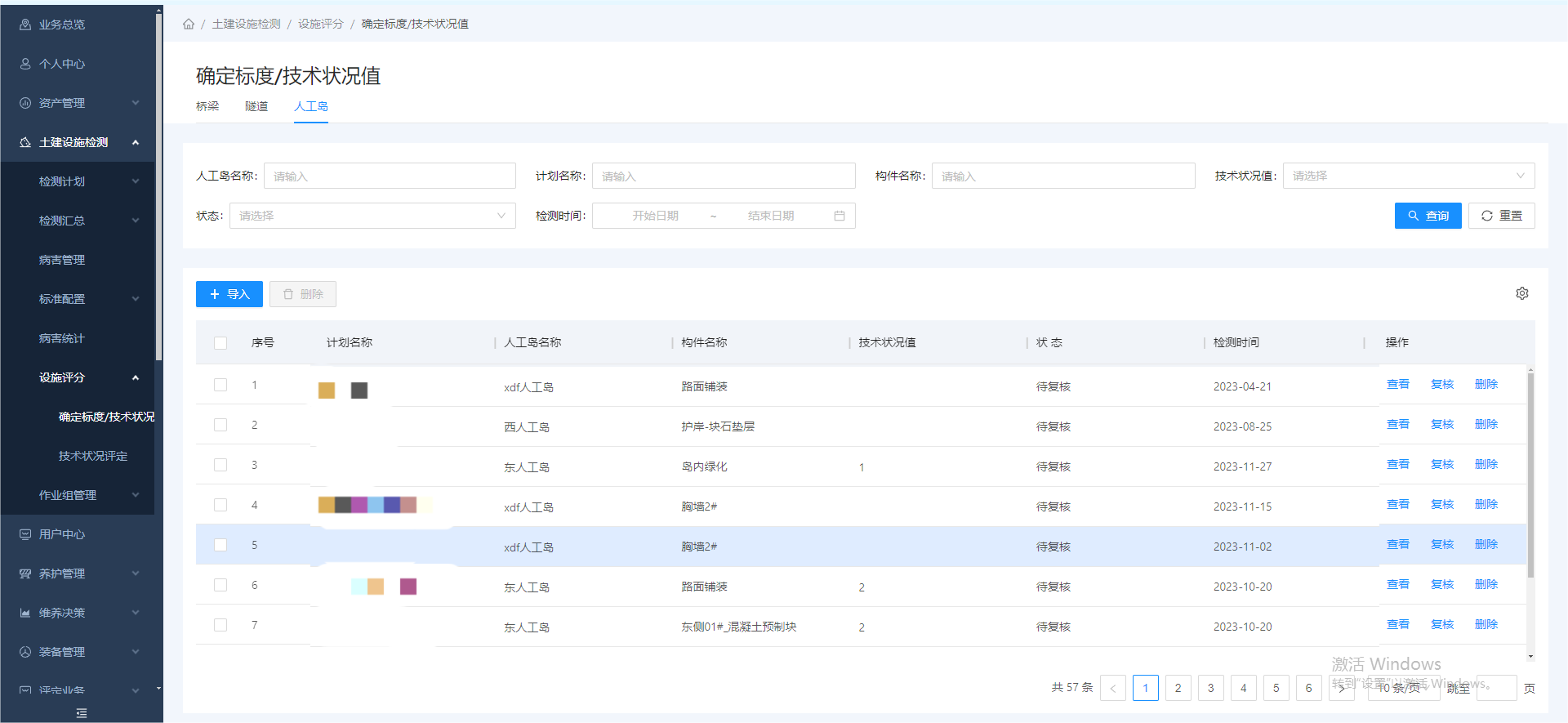Expand the 作业组管理 submenu
This screenshot has height=723, width=1568.
pyautogui.click(x=136, y=495)
